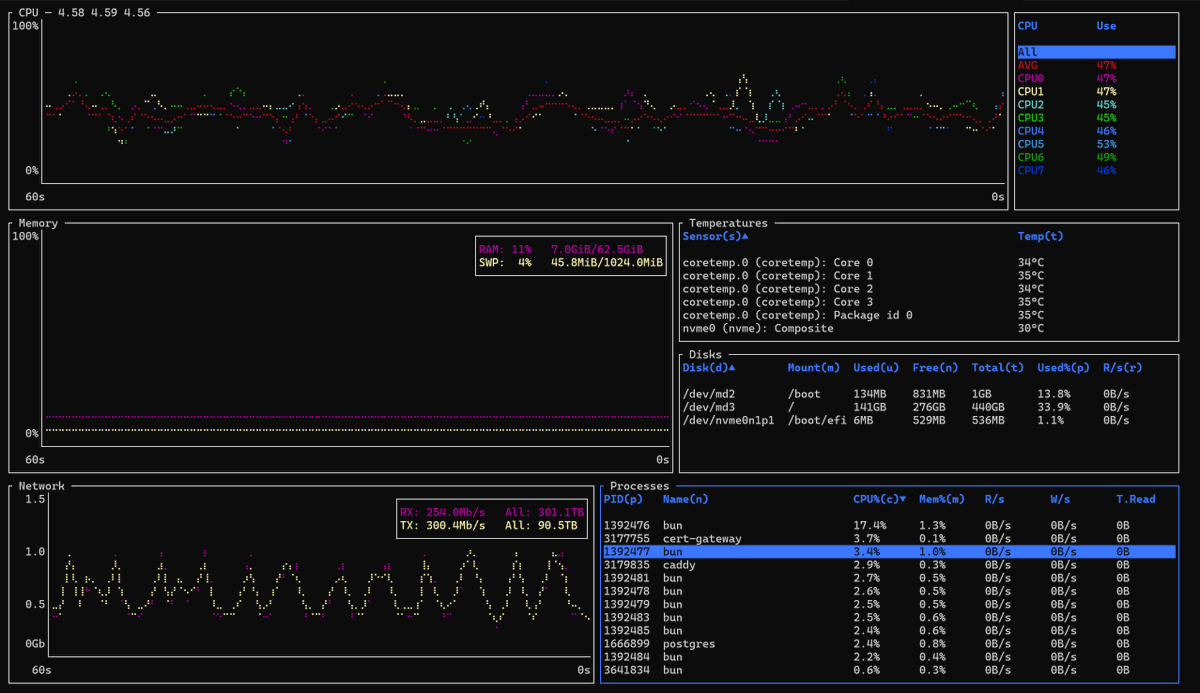
Task: Sort disks by Disk(d) column header
Action: 708,368
